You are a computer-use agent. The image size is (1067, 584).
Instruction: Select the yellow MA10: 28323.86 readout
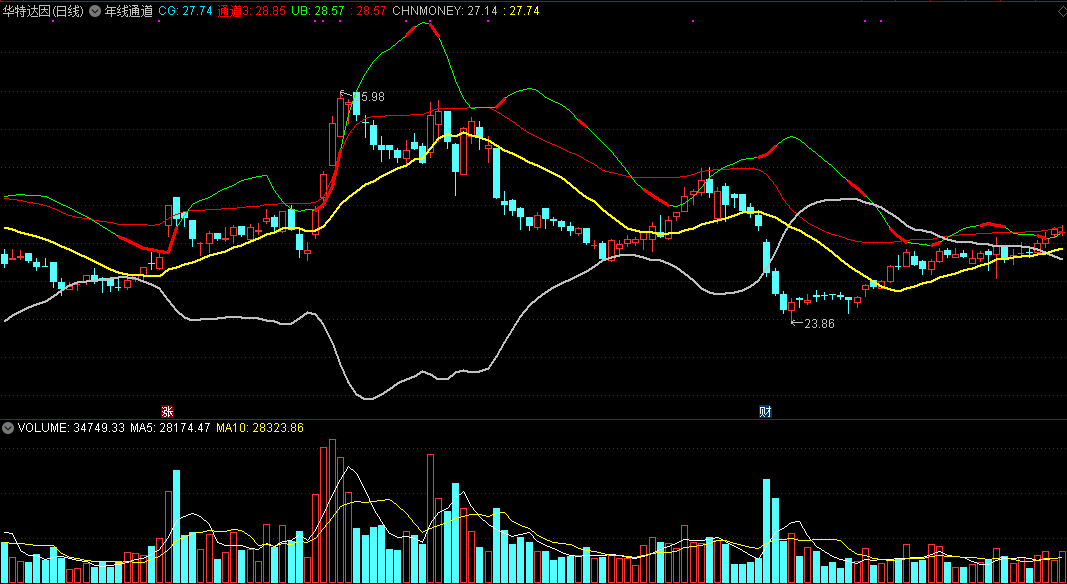pos(260,428)
